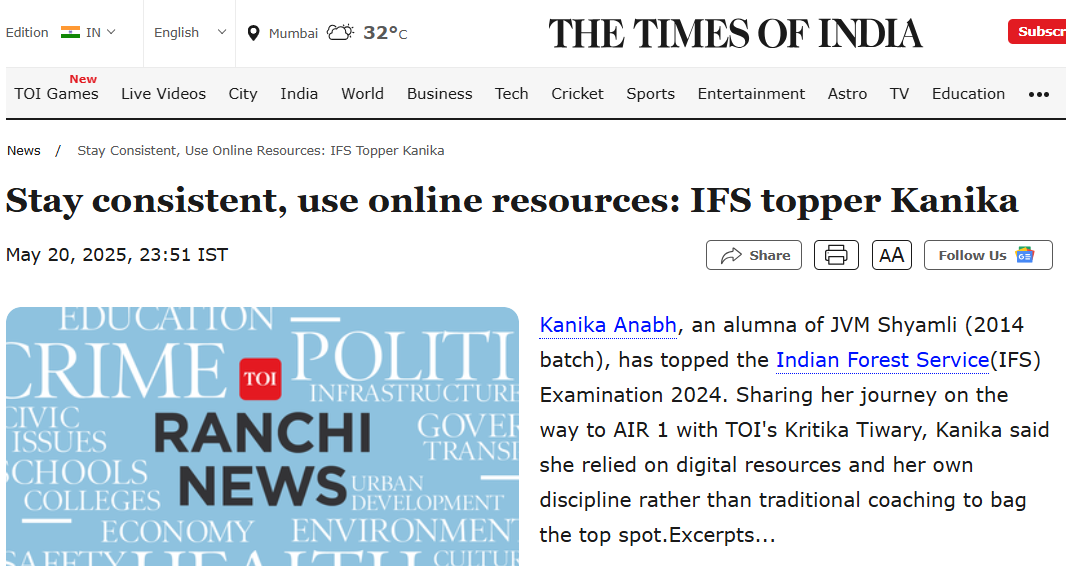1066x566 pixels.
Task: Click the printer icon to print article
Action: tap(836, 255)
